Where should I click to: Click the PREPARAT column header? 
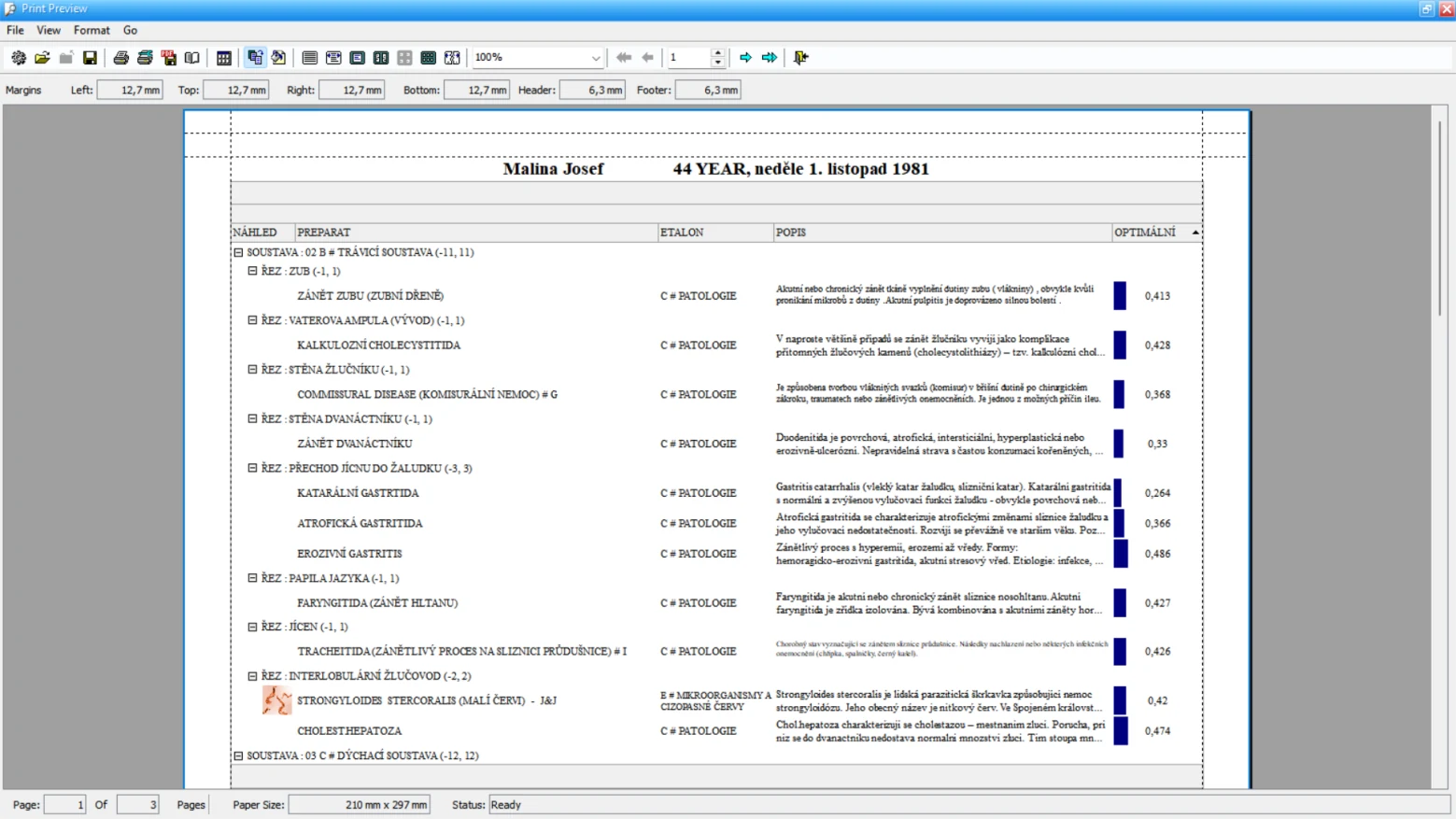click(x=476, y=233)
